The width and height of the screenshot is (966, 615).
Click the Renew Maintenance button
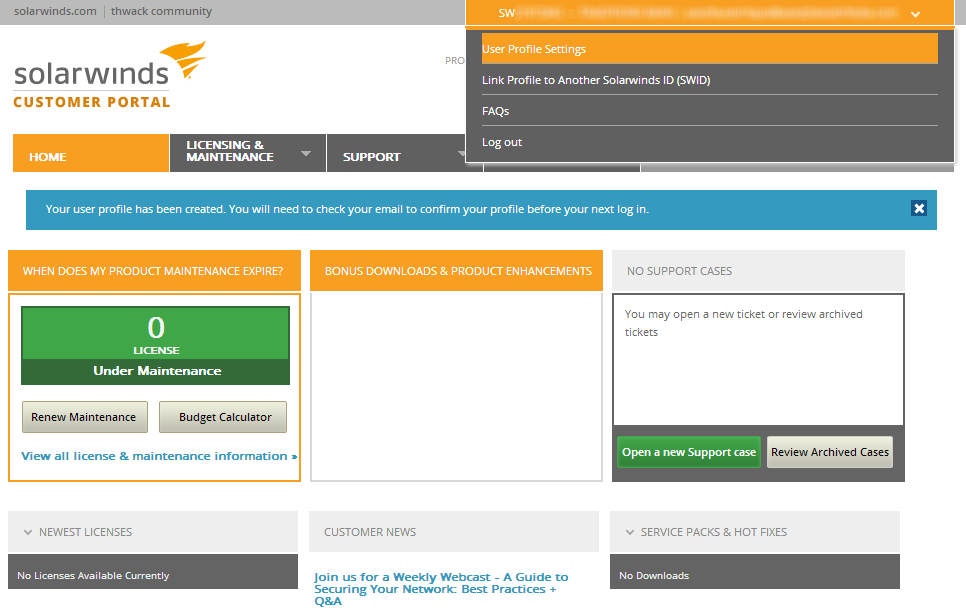[84, 417]
